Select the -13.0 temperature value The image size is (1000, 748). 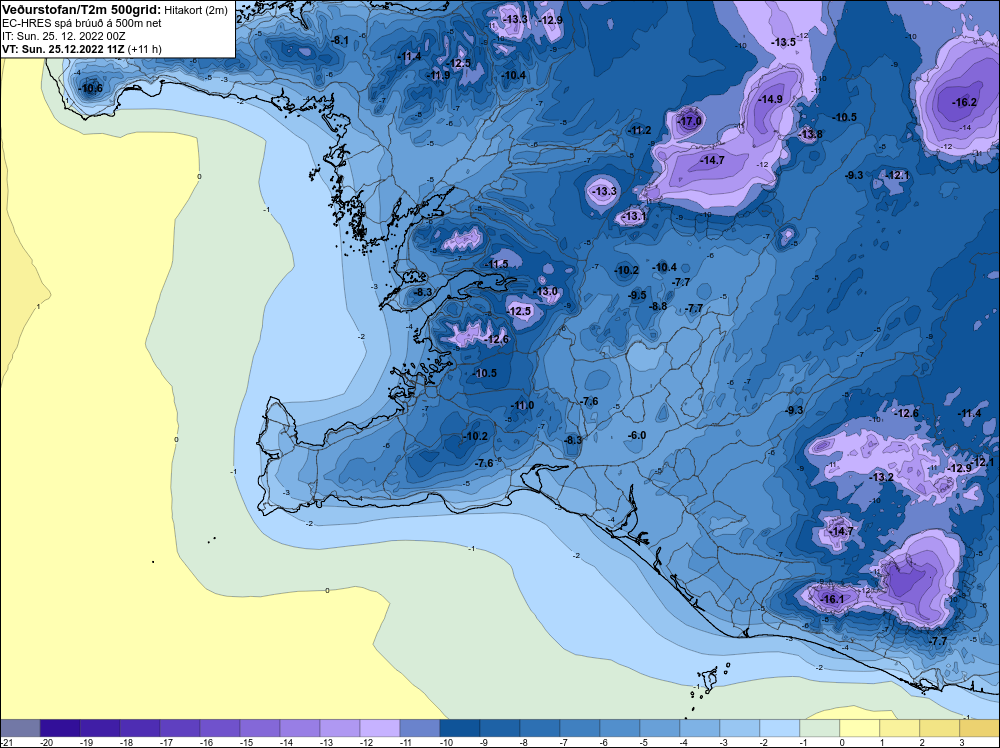tap(545, 291)
